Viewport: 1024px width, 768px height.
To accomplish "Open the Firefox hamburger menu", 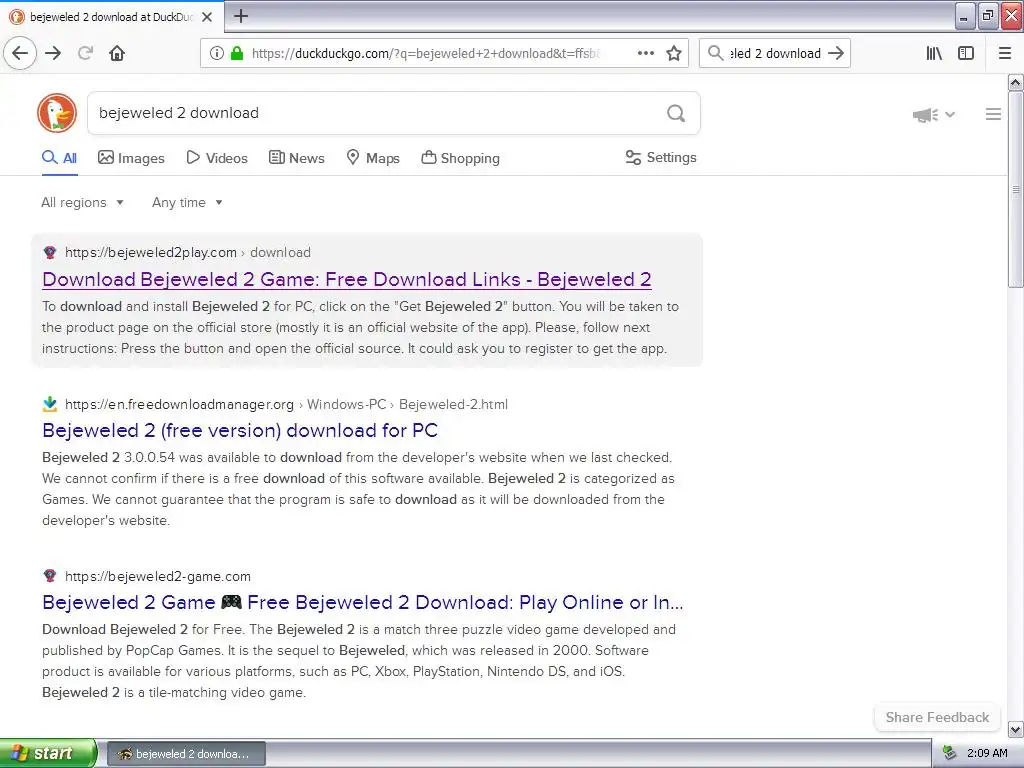I will click(x=1005, y=53).
